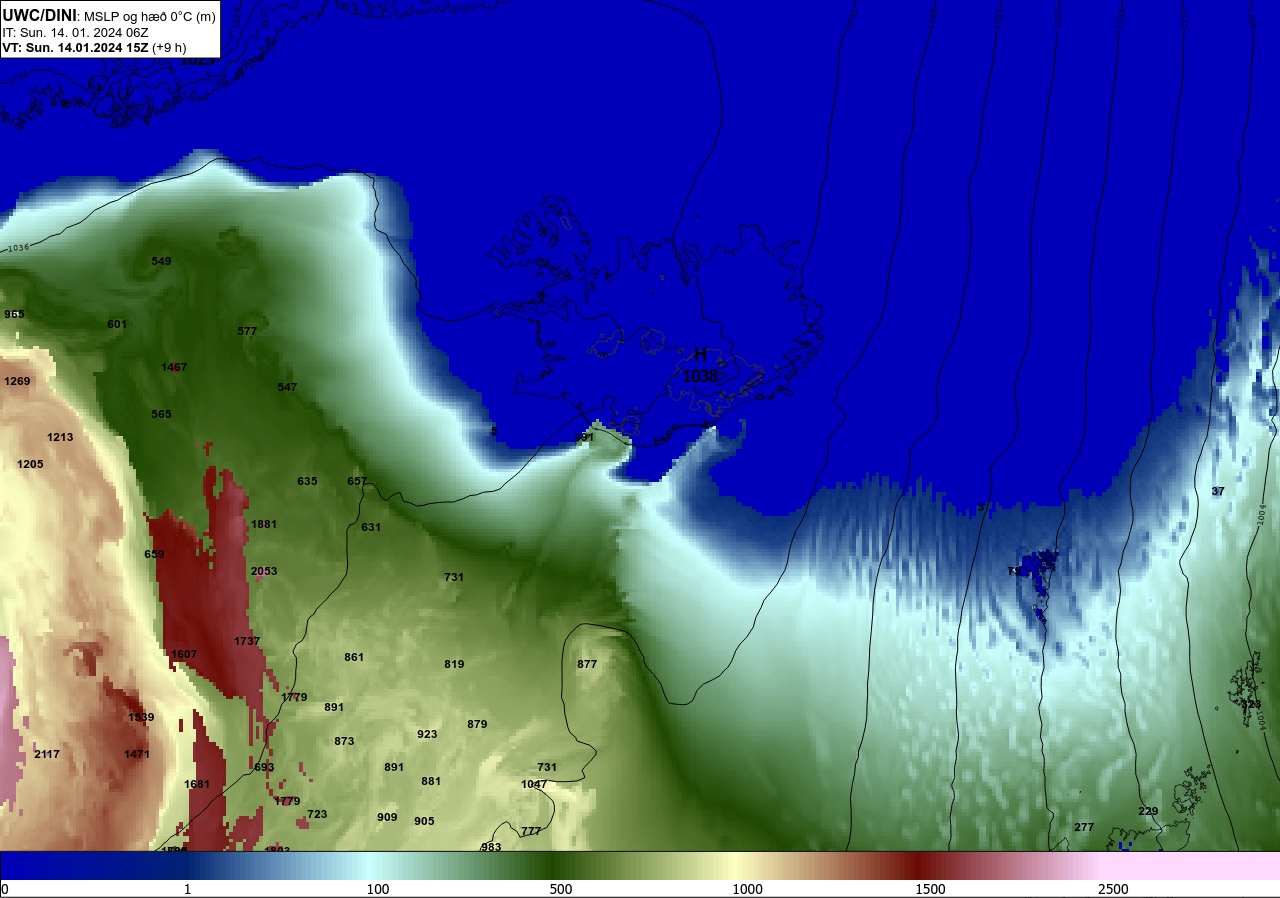Click the 879 height value
1280x898 pixels.
click(477, 724)
